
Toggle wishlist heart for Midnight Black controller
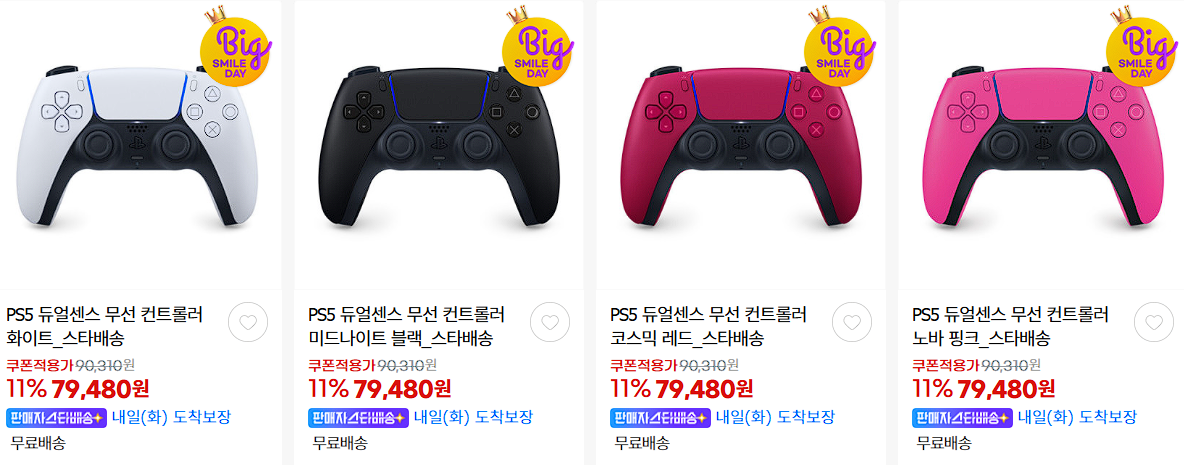tap(550, 322)
